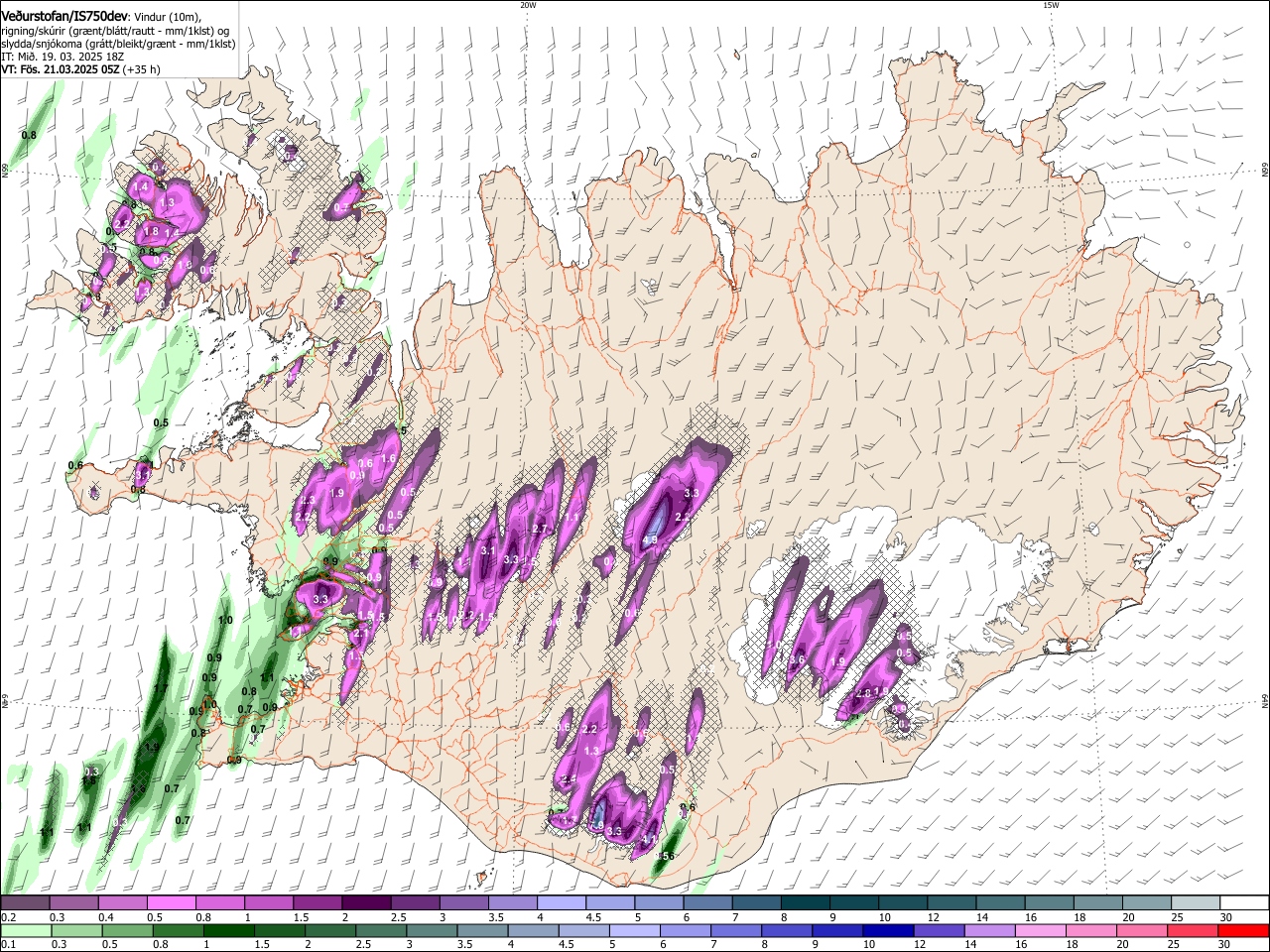Click the upper legend swatch between 18 and 20
Screen dimensions: 1270x952
tap(1099, 903)
